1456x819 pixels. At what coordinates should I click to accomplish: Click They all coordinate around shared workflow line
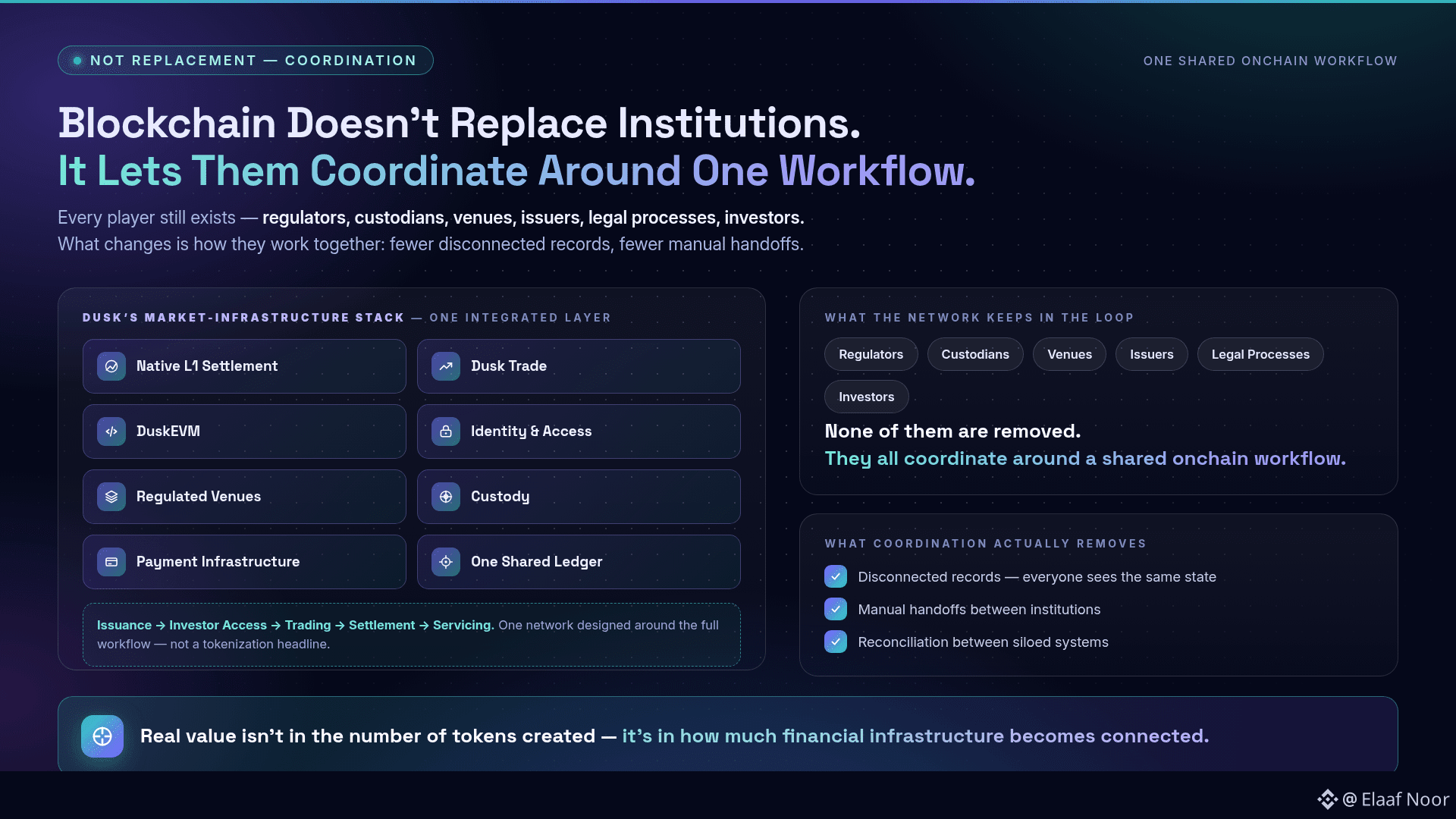click(1085, 459)
